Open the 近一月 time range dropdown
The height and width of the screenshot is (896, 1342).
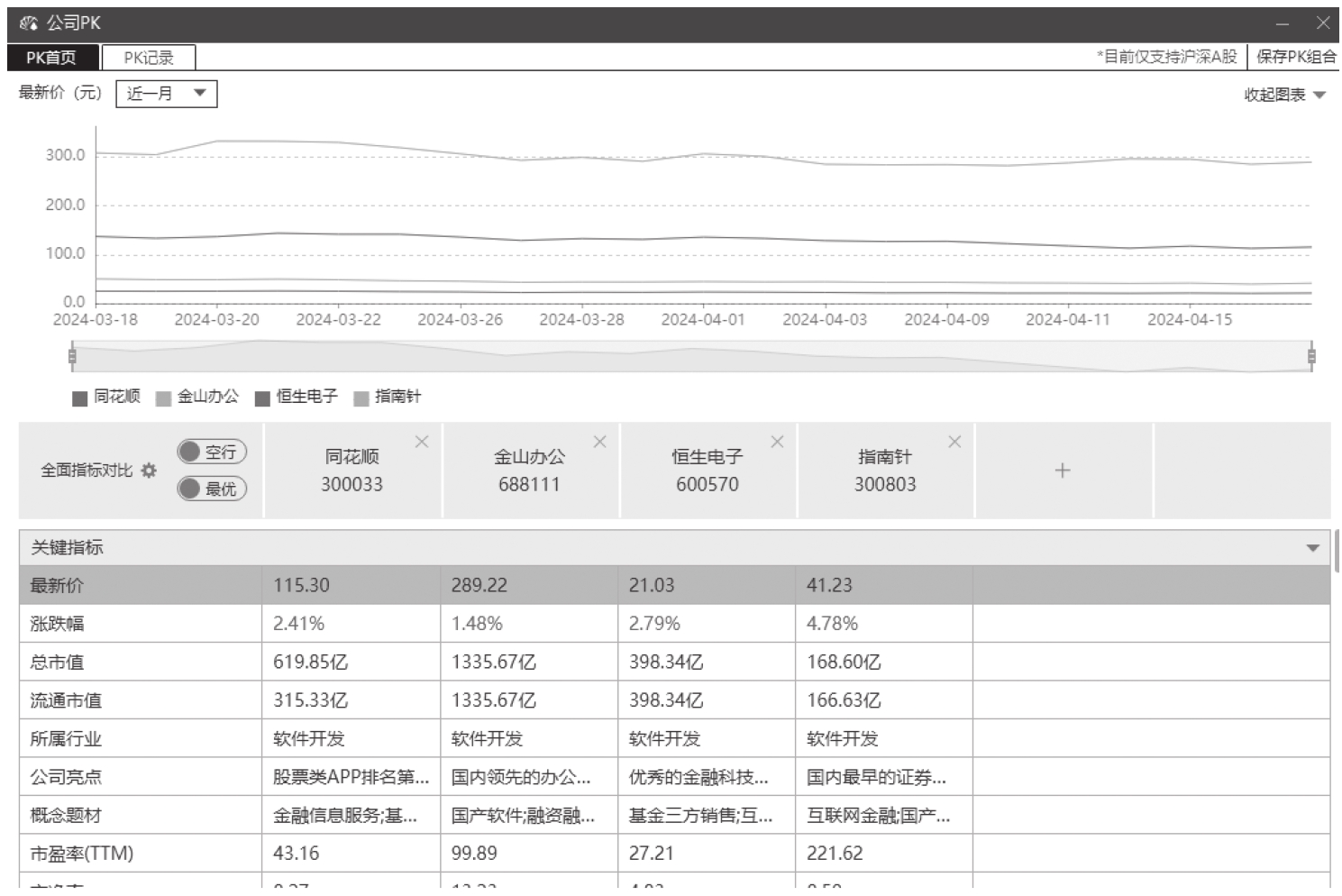(x=167, y=94)
